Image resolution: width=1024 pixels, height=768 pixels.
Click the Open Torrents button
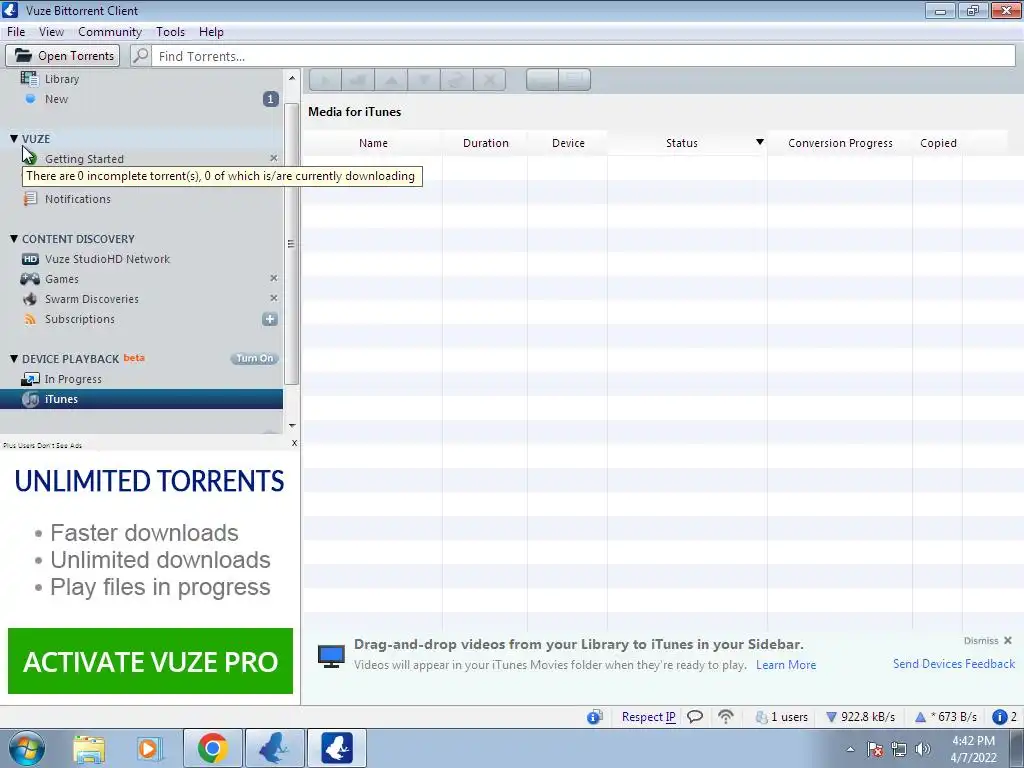click(x=63, y=56)
